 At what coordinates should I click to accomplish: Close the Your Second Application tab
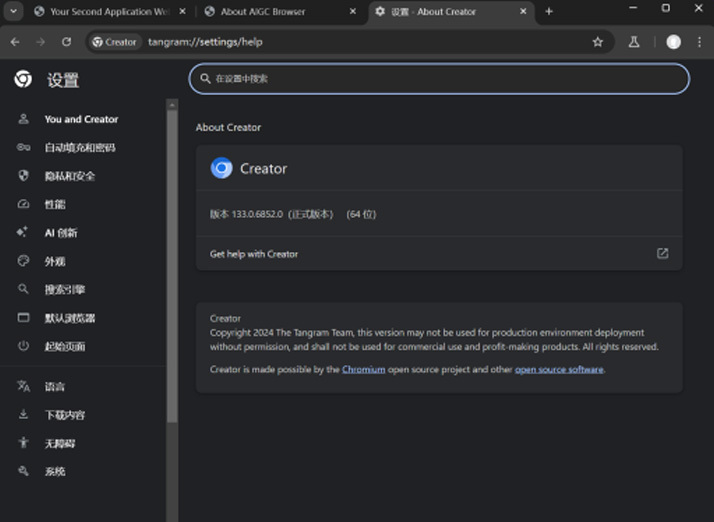182,11
